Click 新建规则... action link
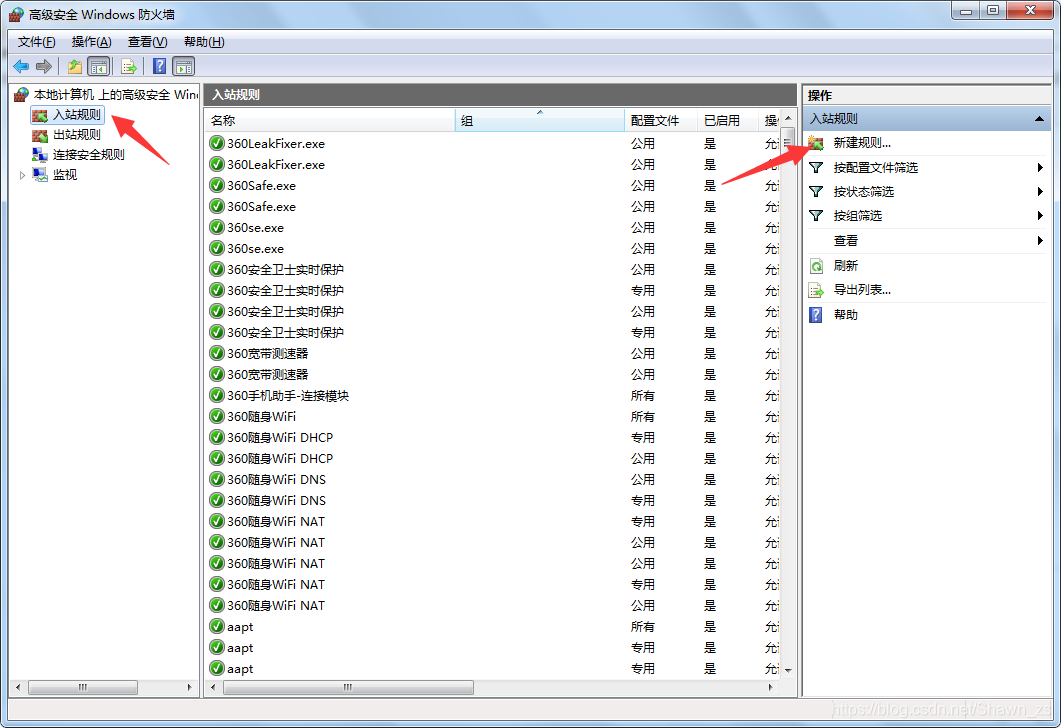Screen dimensions: 1061x728 click(862, 143)
